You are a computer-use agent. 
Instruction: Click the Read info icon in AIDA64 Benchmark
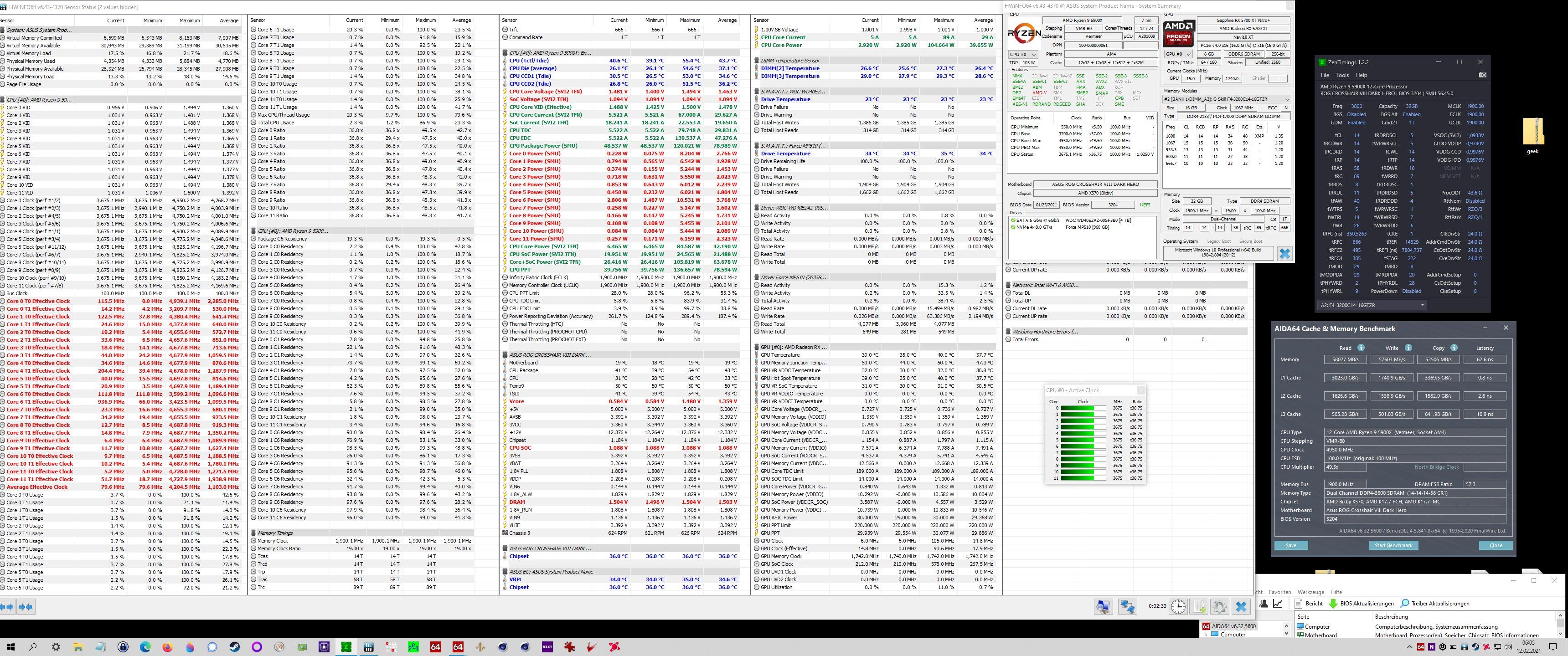[1361, 348]
